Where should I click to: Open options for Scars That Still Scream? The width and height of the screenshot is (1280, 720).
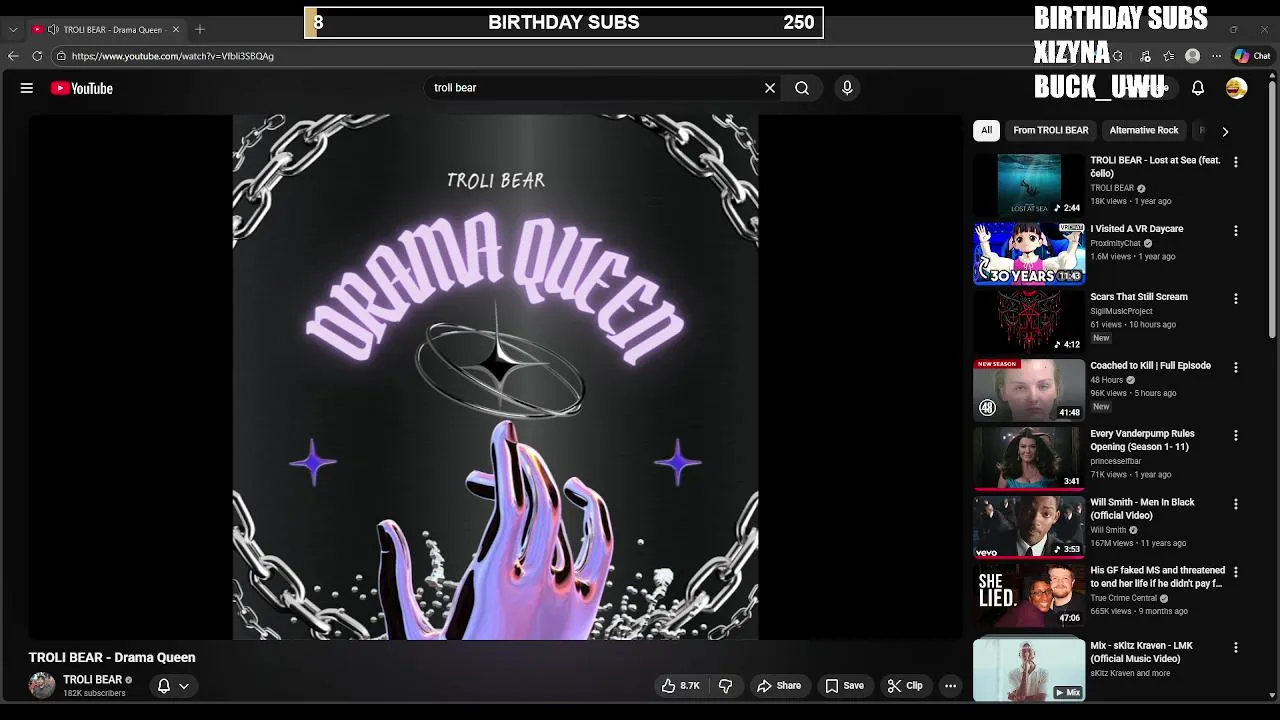(x=1236, y=299)
